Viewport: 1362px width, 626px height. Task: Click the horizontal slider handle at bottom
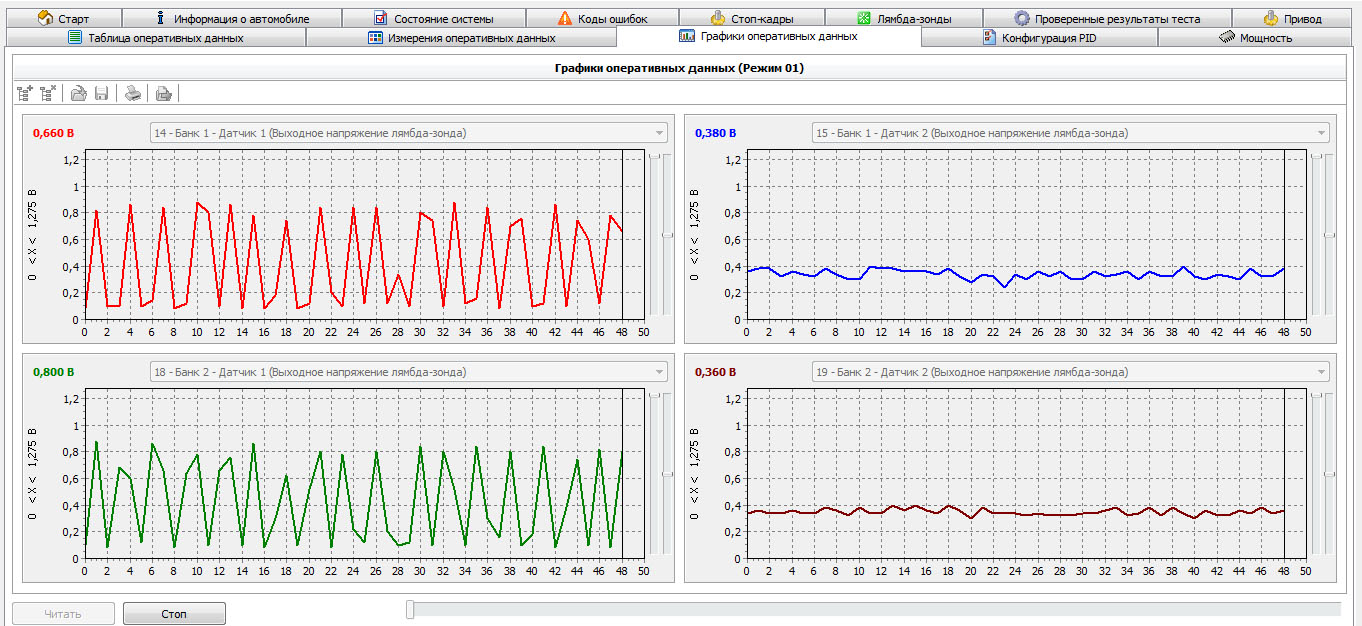tap(410, 609)
